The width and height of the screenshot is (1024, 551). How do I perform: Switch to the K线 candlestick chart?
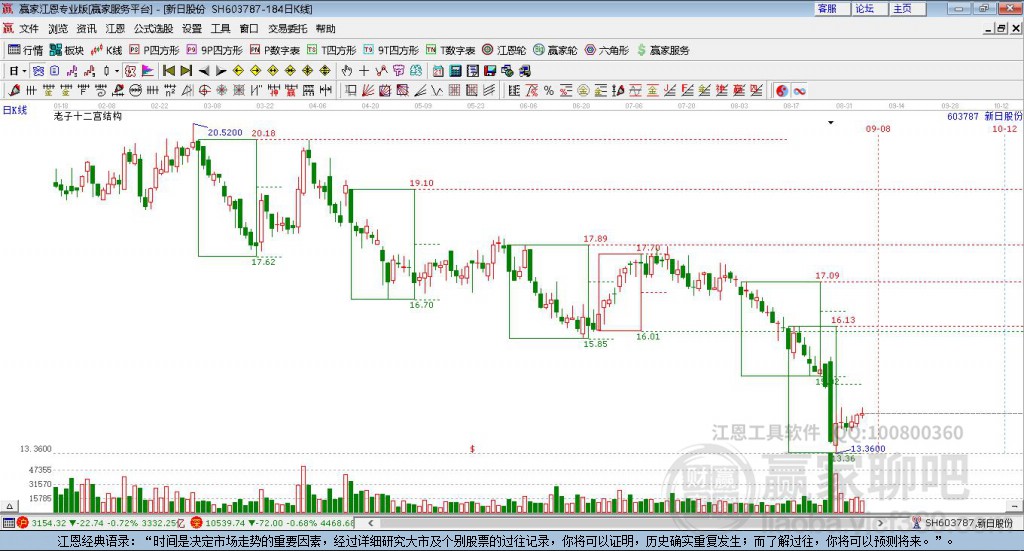click(x=106, y=50)
